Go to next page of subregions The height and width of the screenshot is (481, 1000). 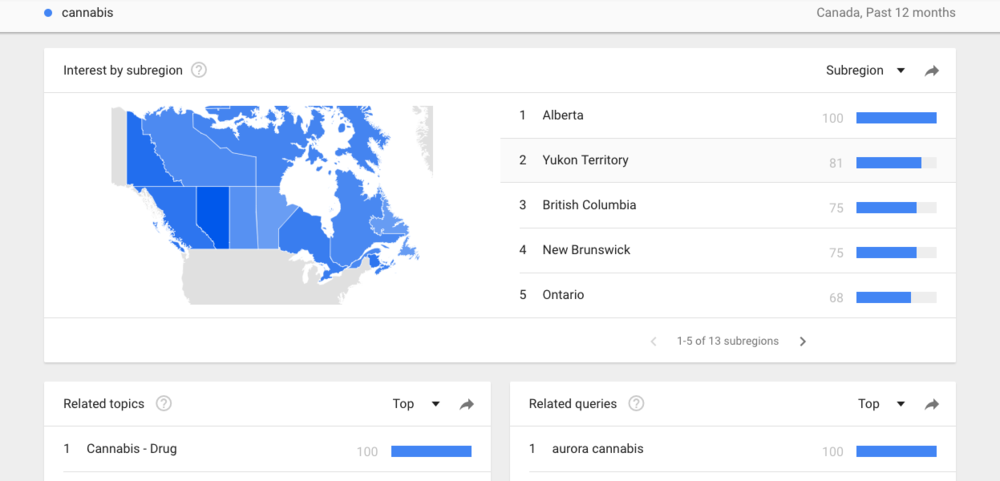(x=802, y=341)
